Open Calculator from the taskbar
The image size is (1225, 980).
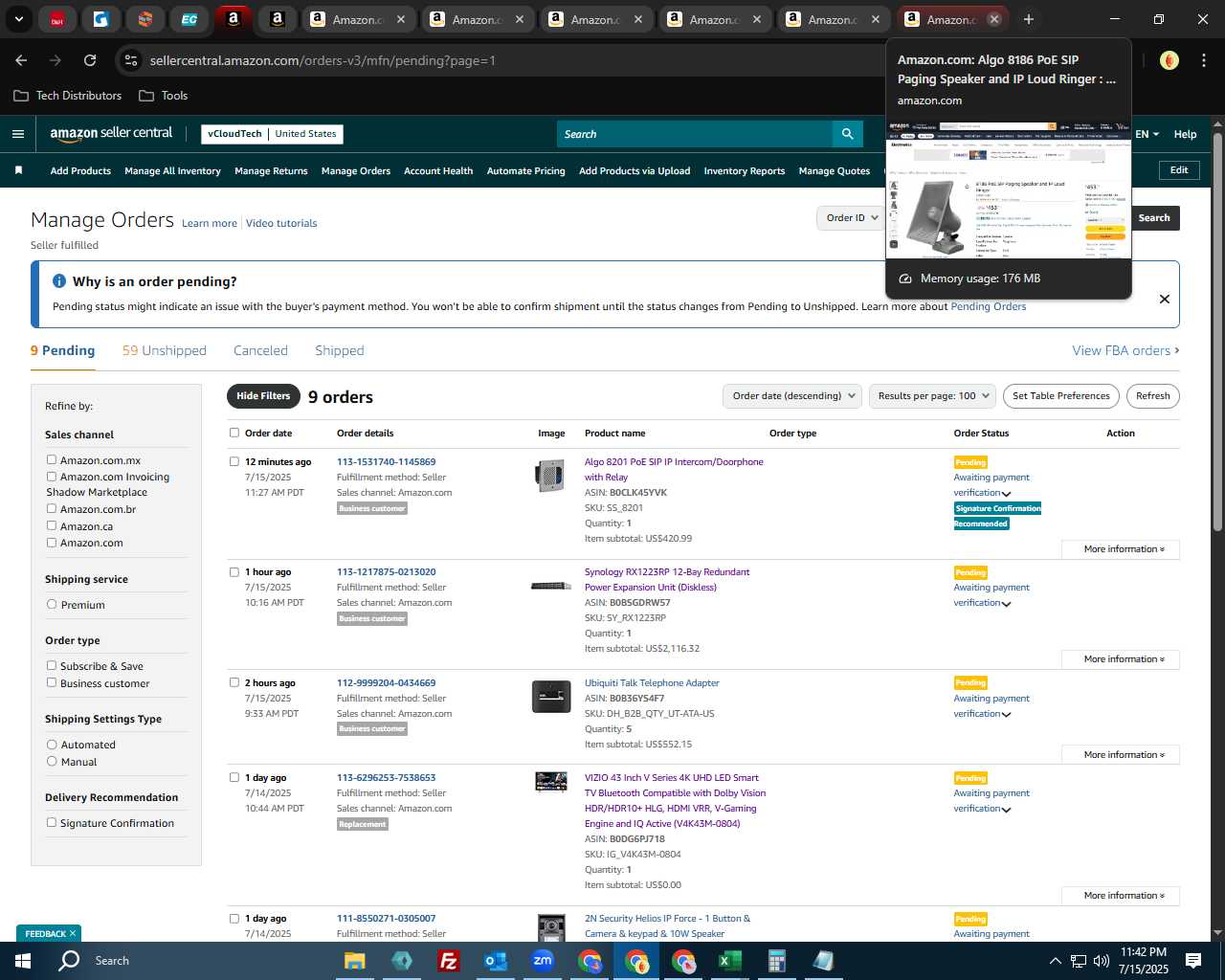(776, 961)
